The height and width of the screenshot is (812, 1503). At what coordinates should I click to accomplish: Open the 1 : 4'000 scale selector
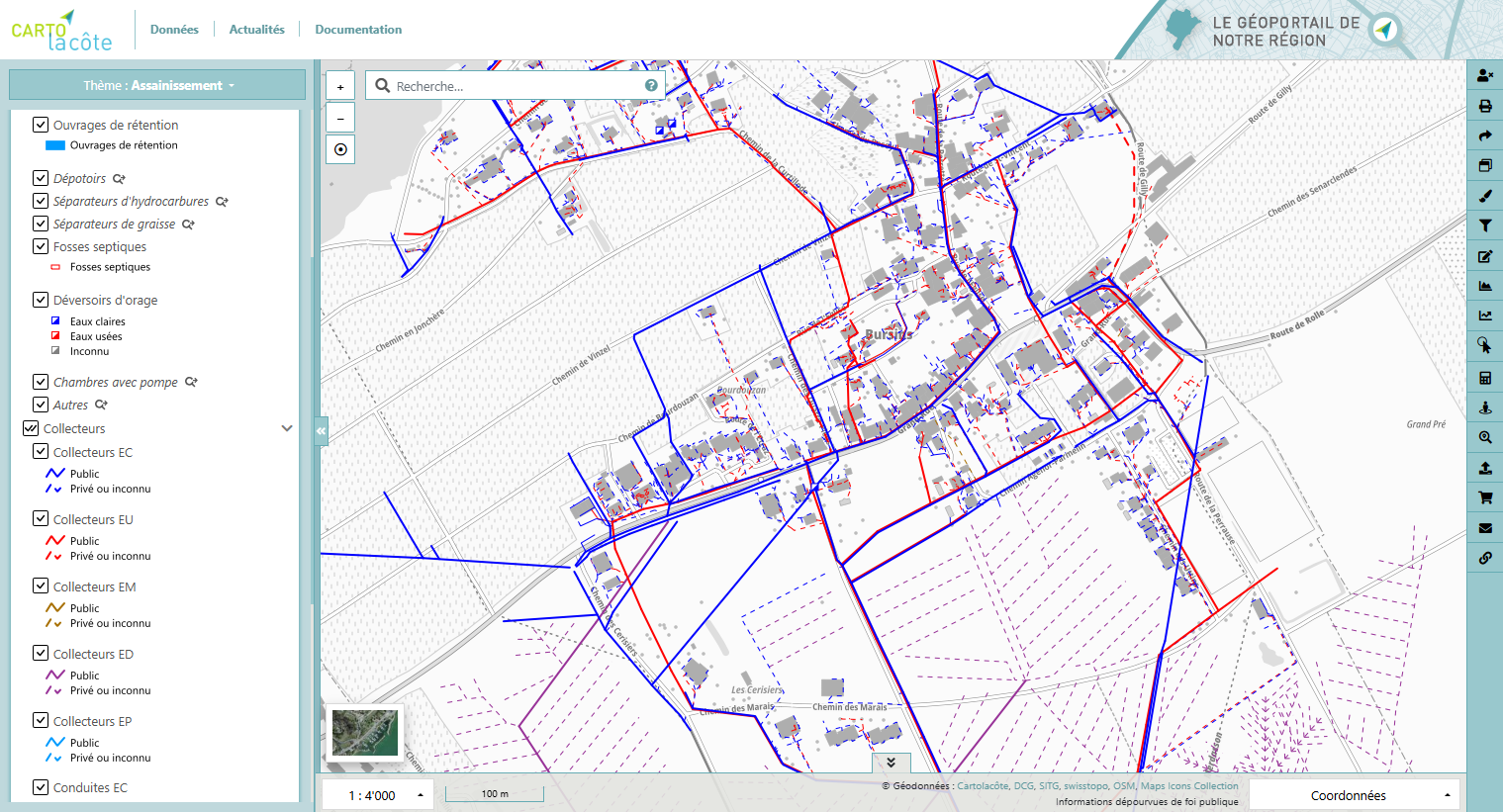click(378, 795)
